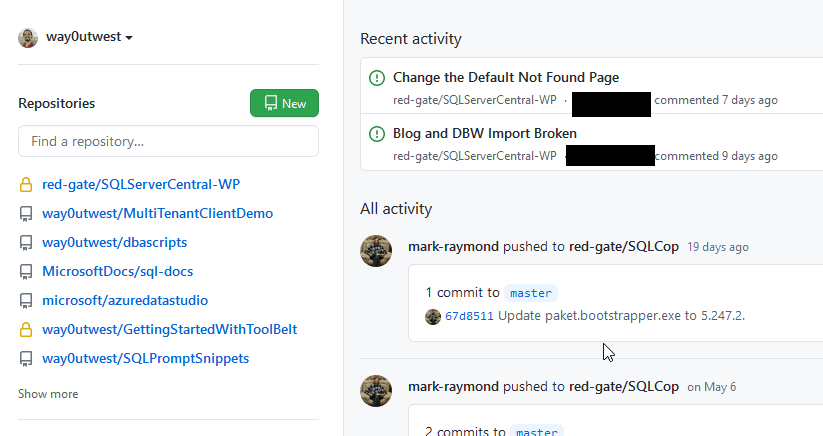Click open issue icon for Blog and DBW Import Broken
Screen dimensions: 823x436
pyautogui.click(x=377, y=133)
